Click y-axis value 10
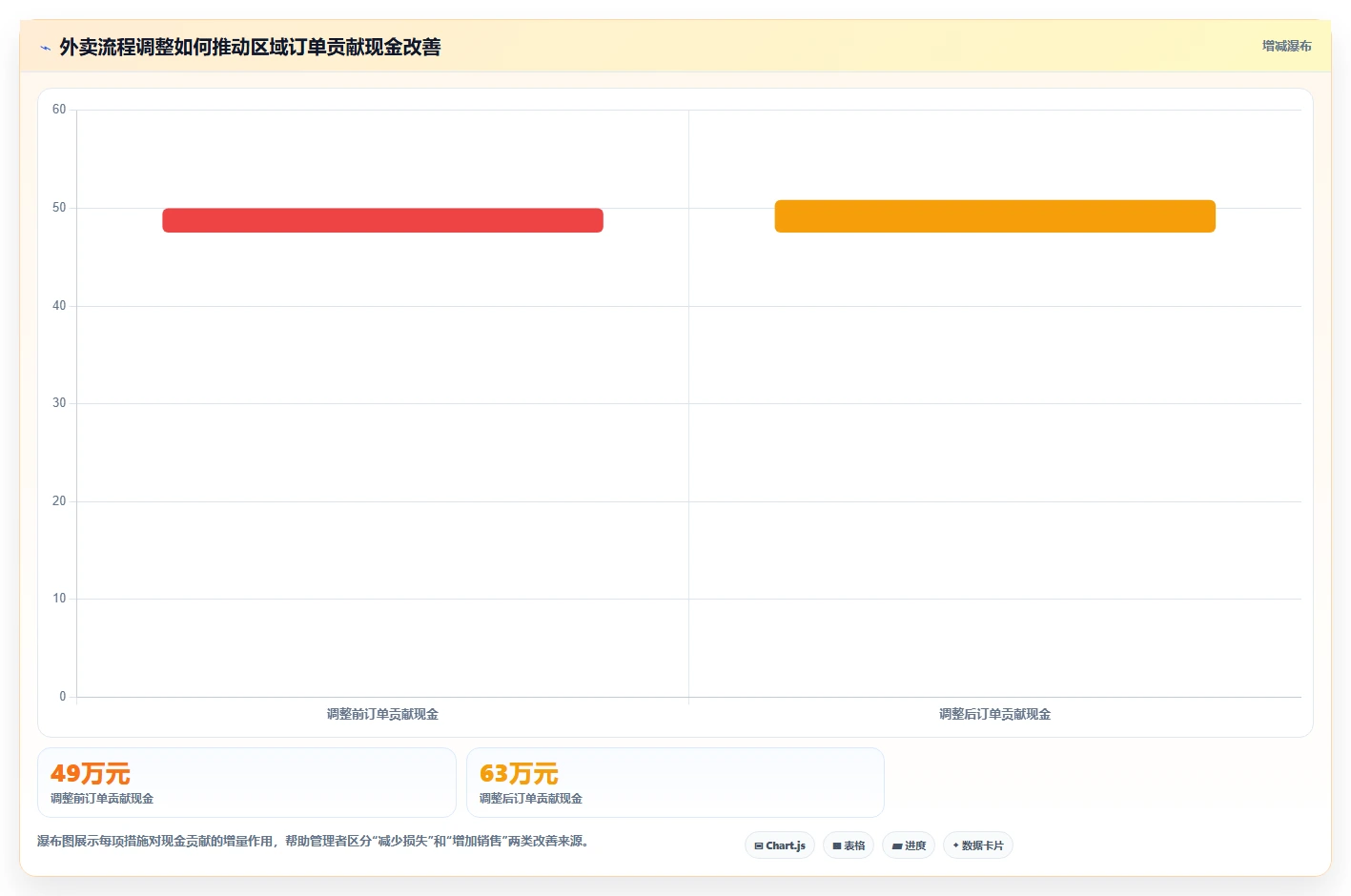 pyautogui.click(x=59, y=599)
